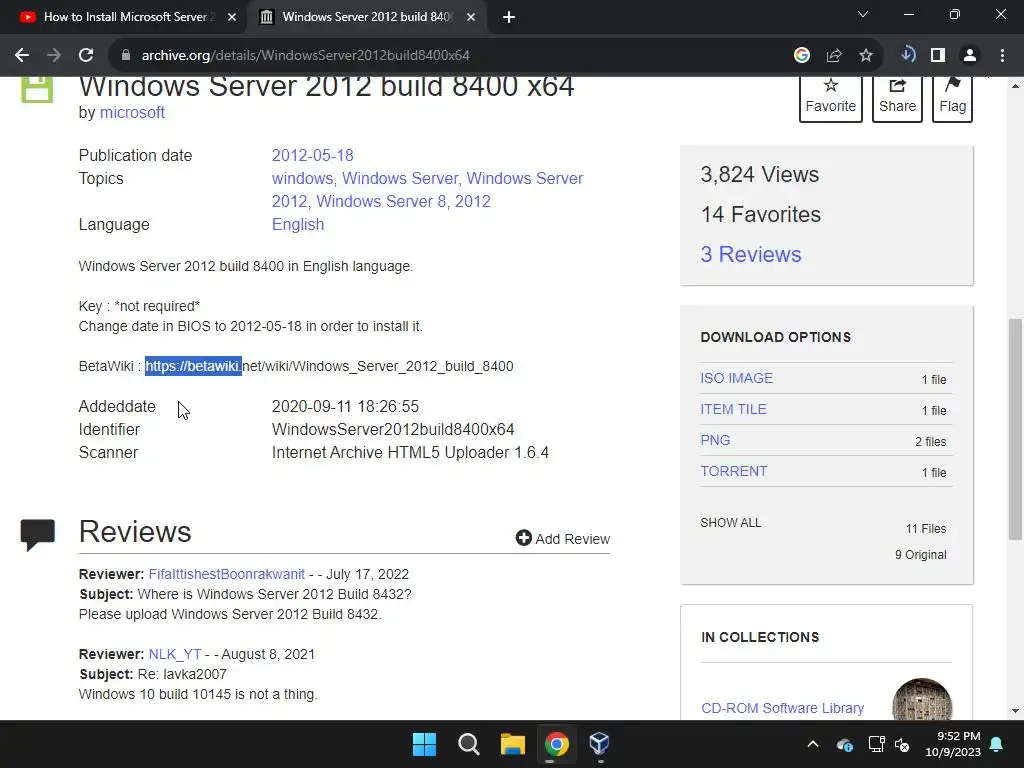
Task: Open the CD-ROM Software Library collection
Action: [x=782, y=708]
